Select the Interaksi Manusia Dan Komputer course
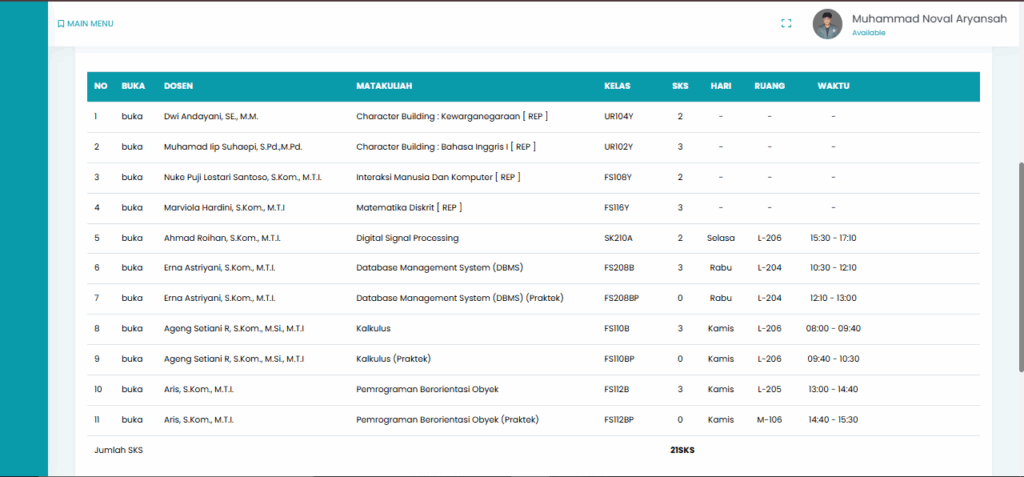This screenshot has width=1024, height=477. 438,178
